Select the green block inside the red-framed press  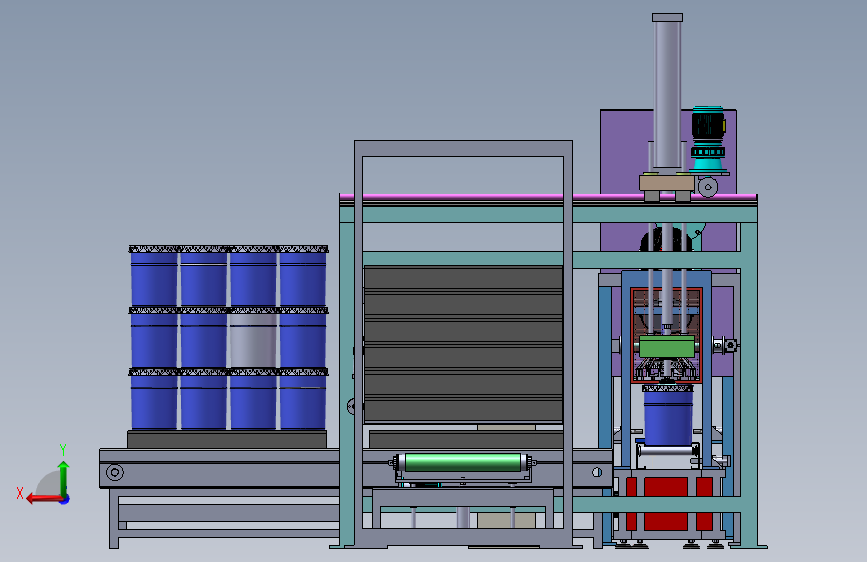point(667,347)
